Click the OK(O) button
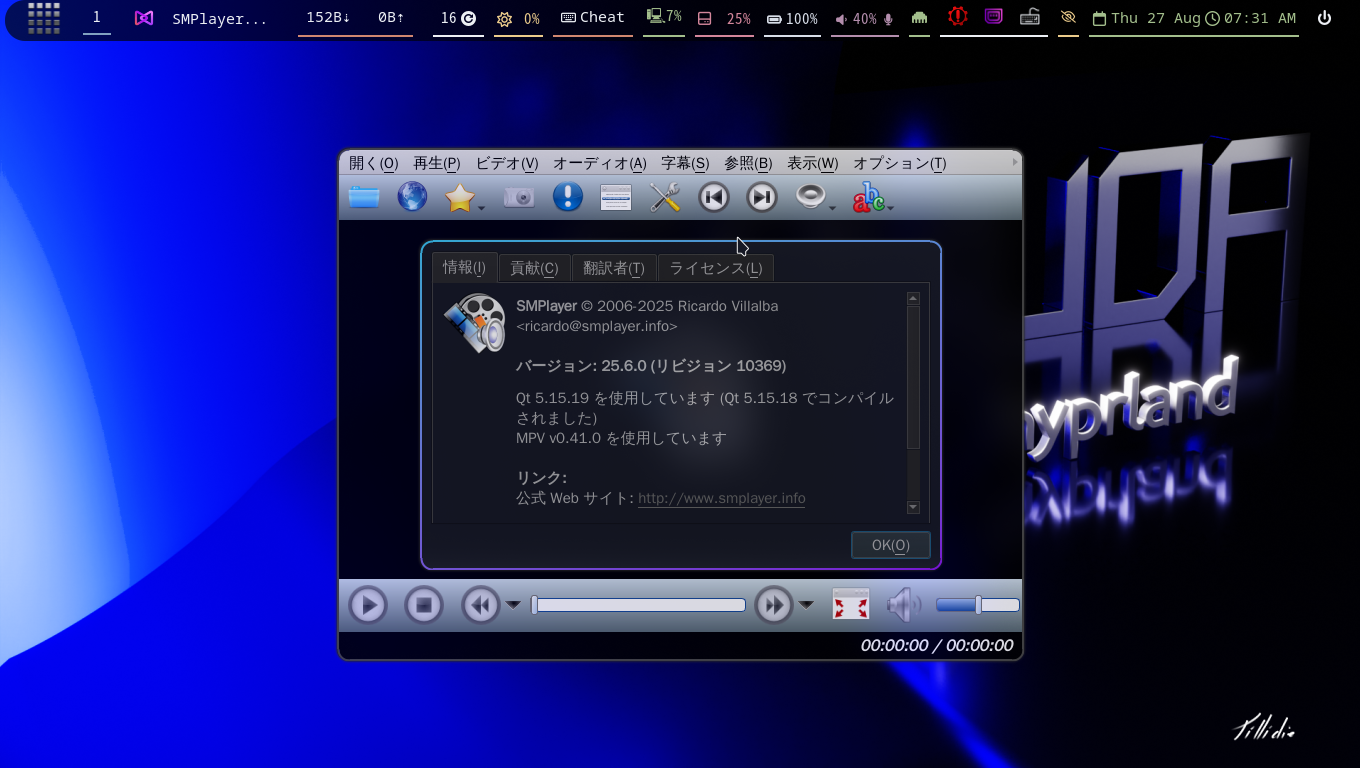1360x768 pixels. 890,545
